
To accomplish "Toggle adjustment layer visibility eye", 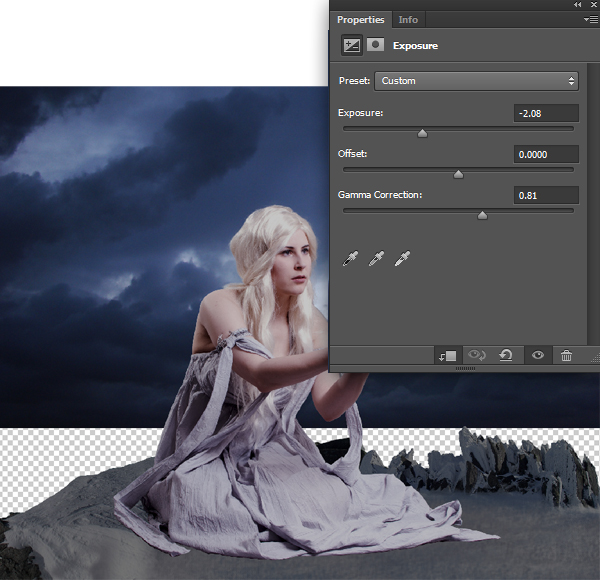I will pyautogui.click(x=538, y=356).
